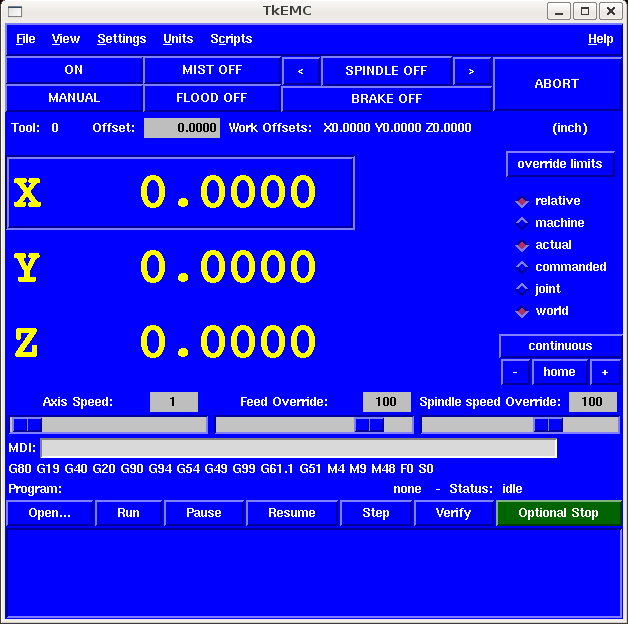
Task: Click the Pause program button
Action: click(x=204, y=513)
